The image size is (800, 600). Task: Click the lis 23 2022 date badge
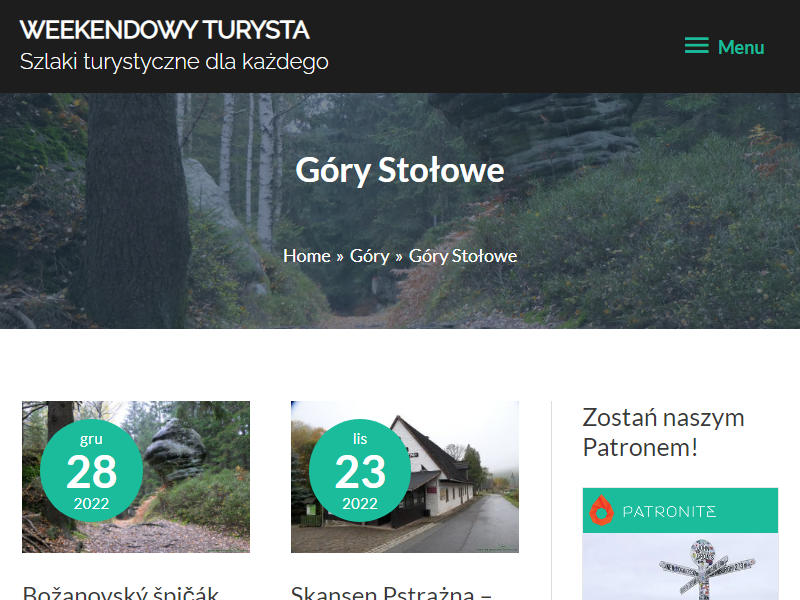click(x=360, y=470)
